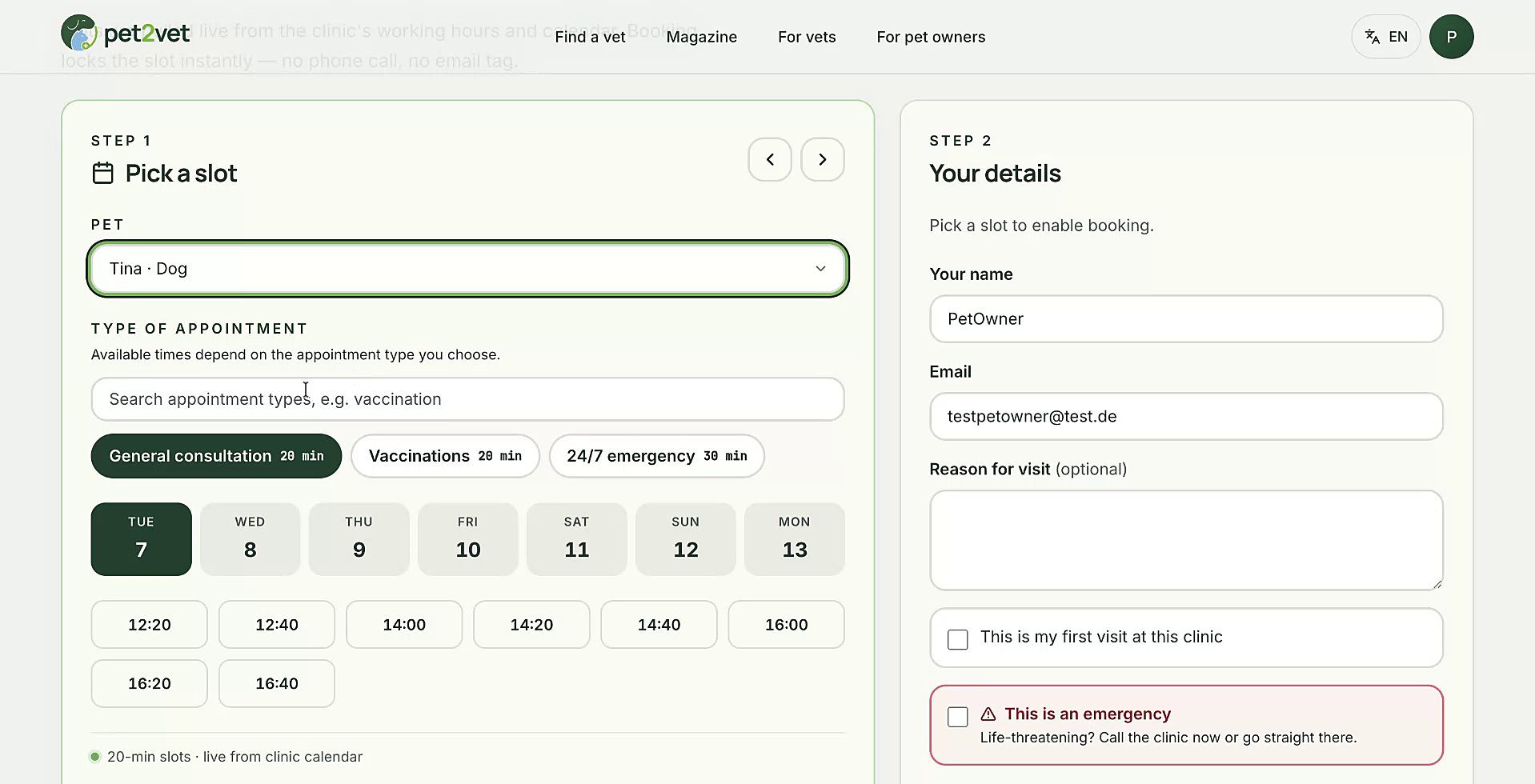Screen dimensions: 1535x784
Task: Open the Magazine page
Action: click(702, 37)
